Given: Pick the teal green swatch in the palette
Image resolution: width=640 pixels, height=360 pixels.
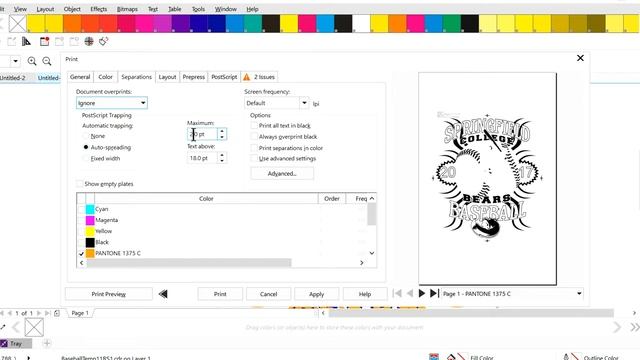Looking at the screenshot, I should 253,24.
